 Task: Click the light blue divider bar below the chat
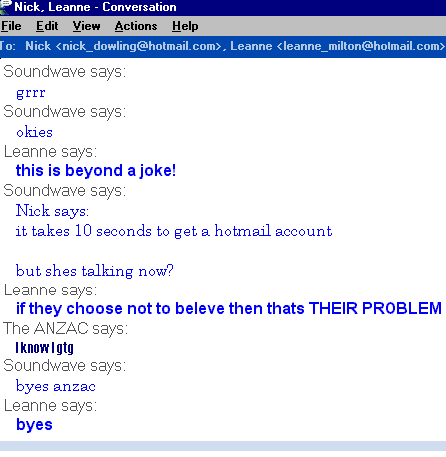click(x=223, y=446)
